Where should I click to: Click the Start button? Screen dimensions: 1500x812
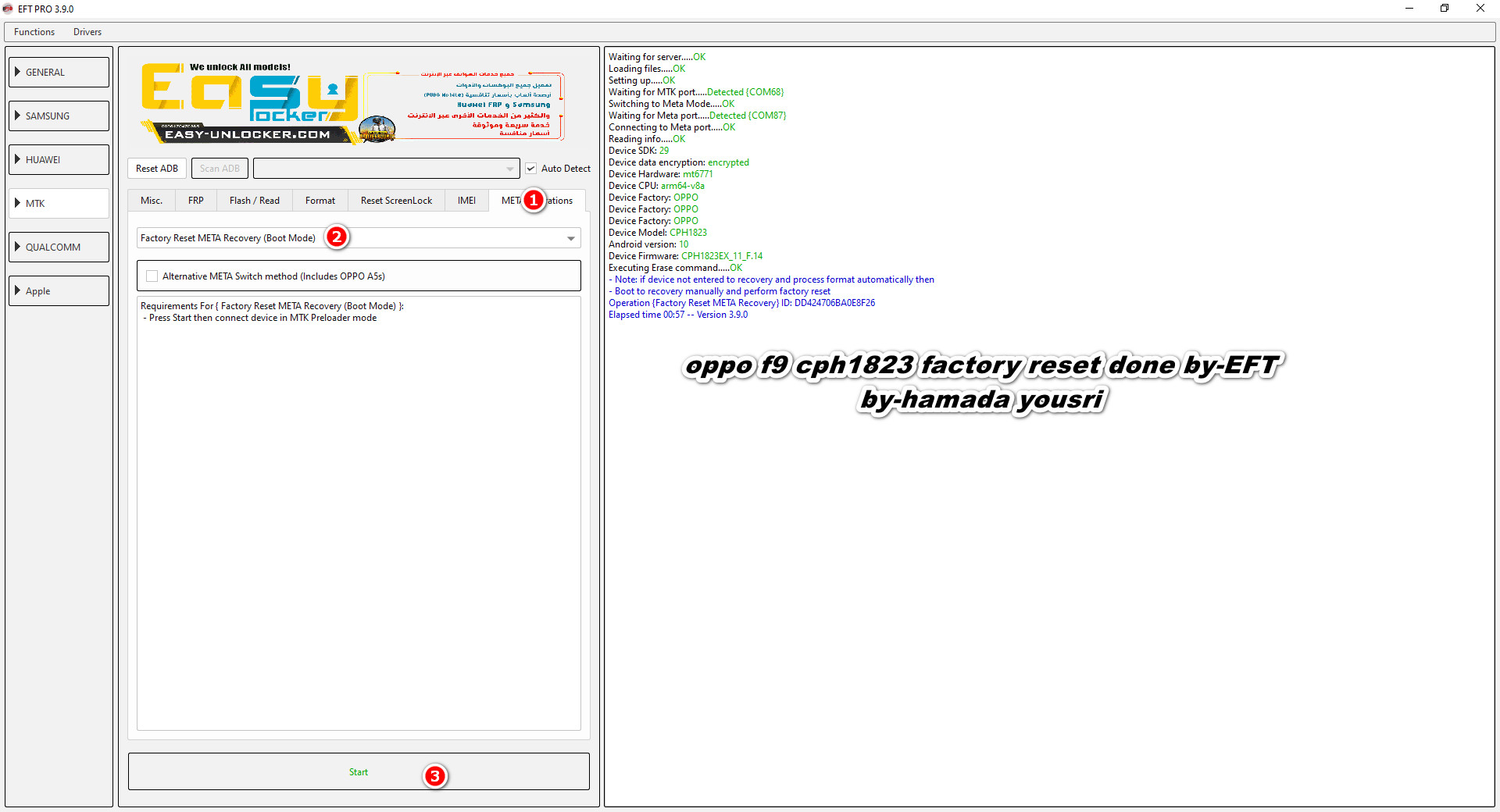359,771
